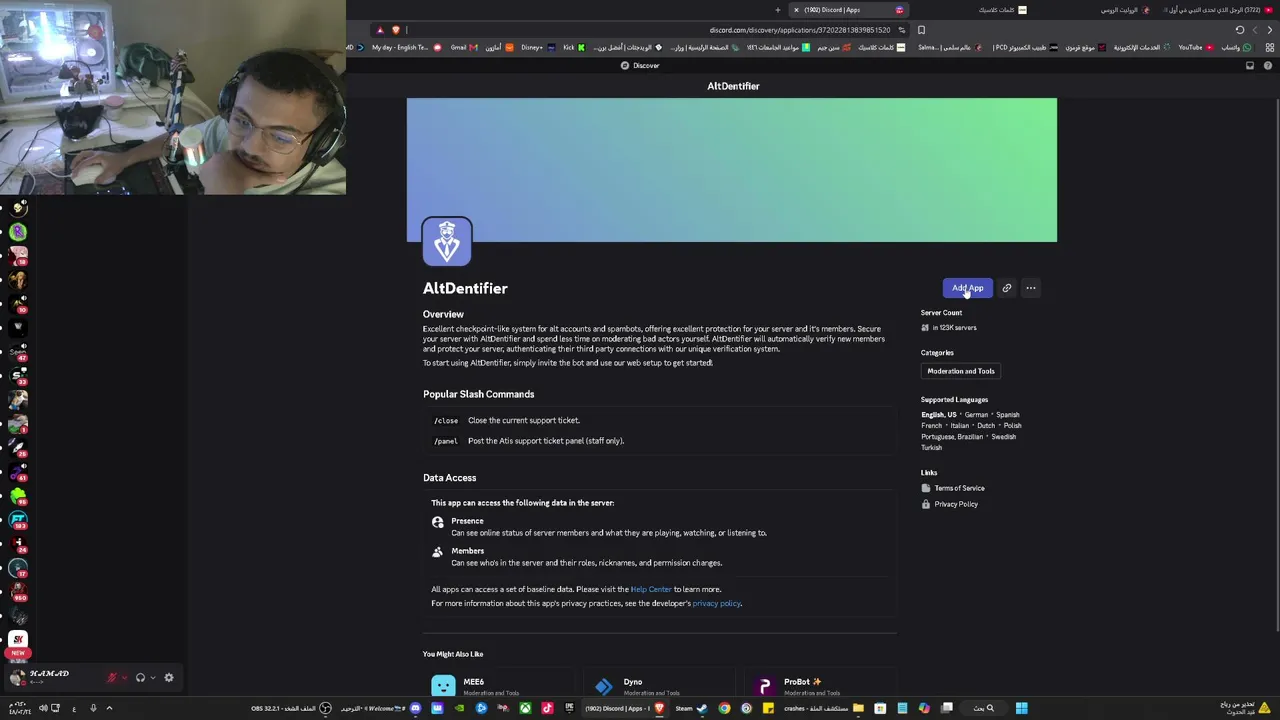Expand the headphone output options arrow

point(152,678)
